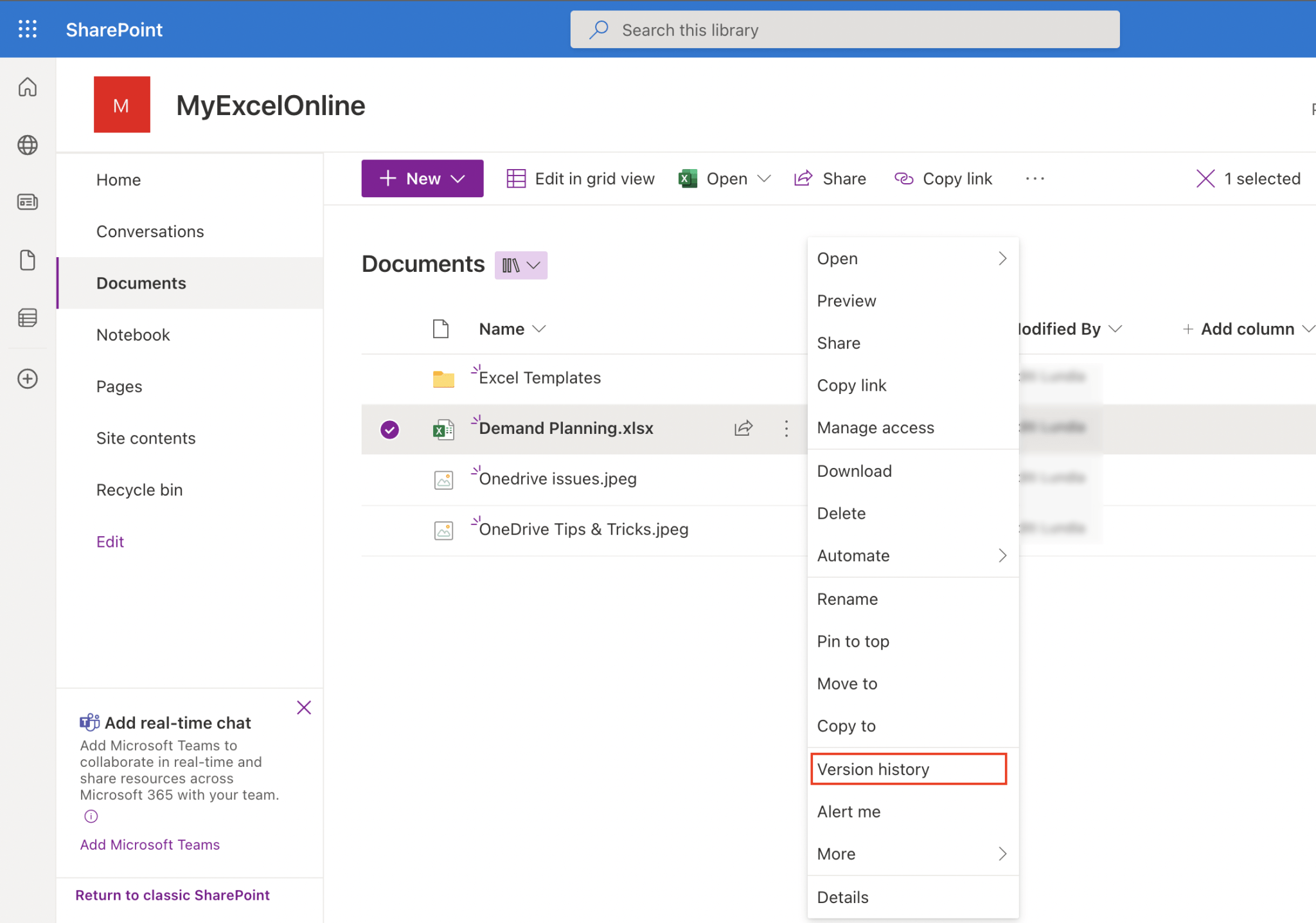Dismiss the Add real-time chat panel

click(303, 707)
